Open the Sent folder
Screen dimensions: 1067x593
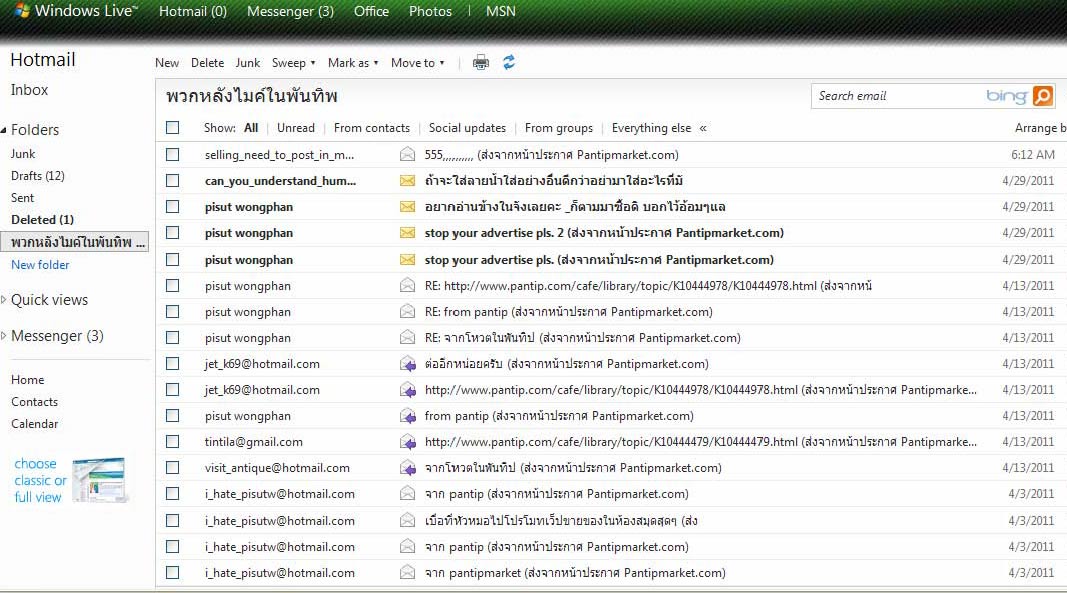pos(22,197)
